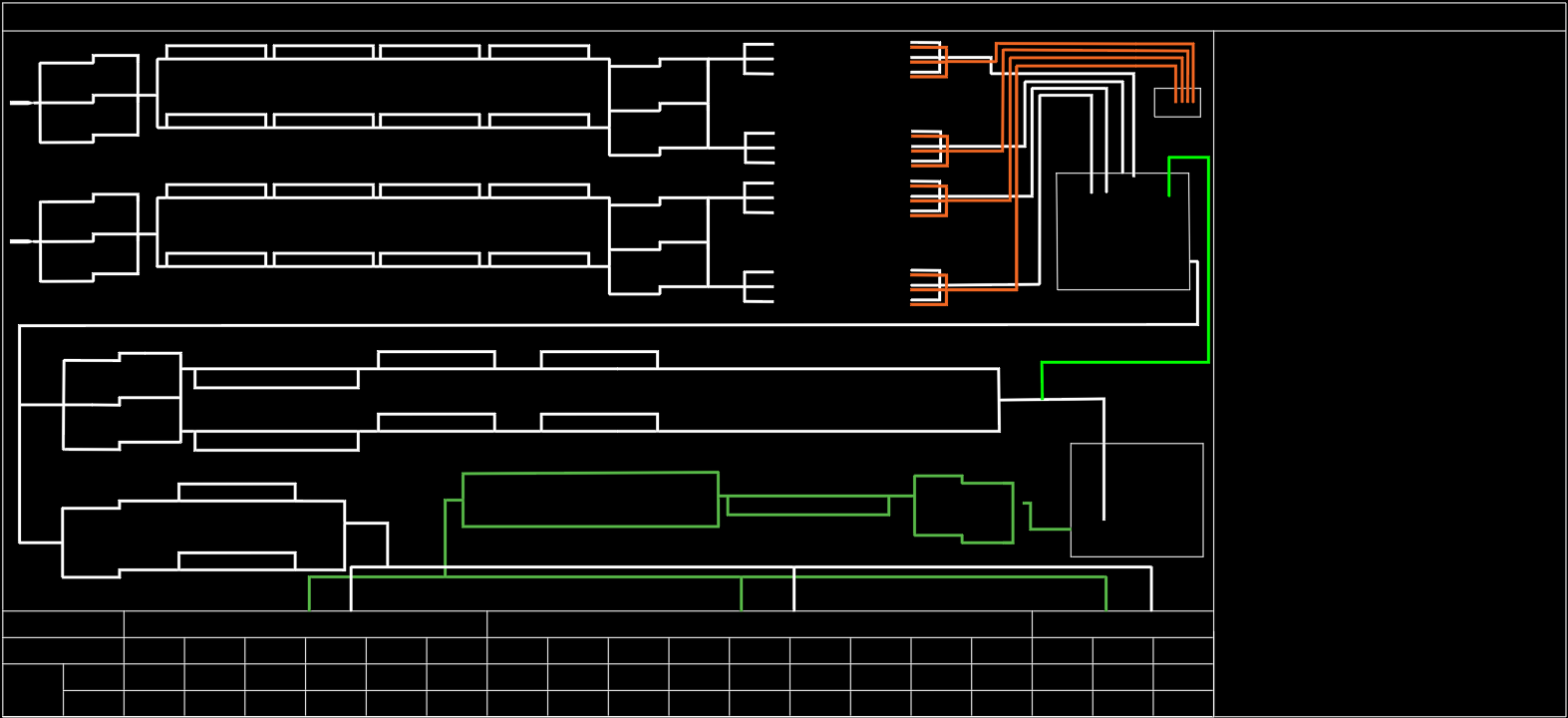Screen dimensions: 1568x718
Task: Click the widest merged header cell of the table
Action: click(760, 624)
